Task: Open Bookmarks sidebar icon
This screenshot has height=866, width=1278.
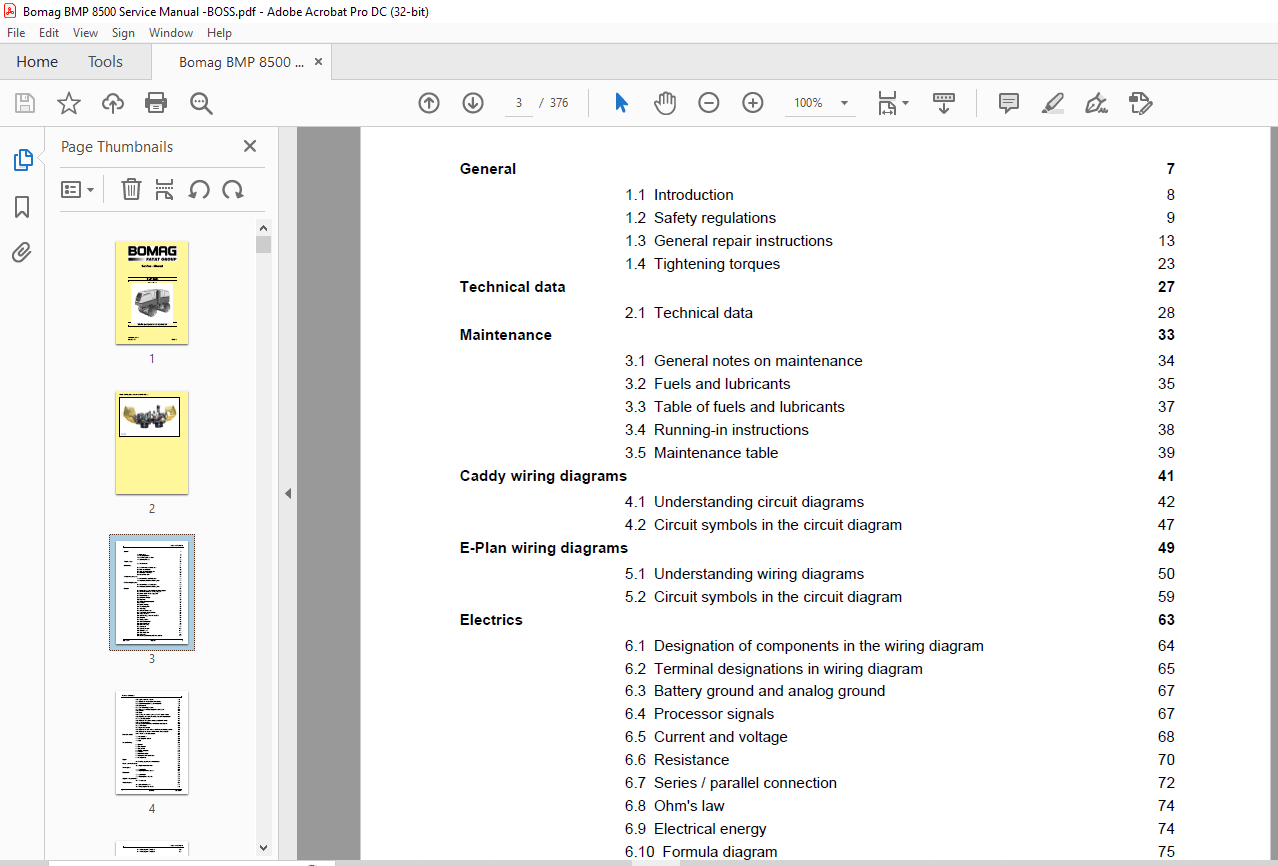Action: 22,207
